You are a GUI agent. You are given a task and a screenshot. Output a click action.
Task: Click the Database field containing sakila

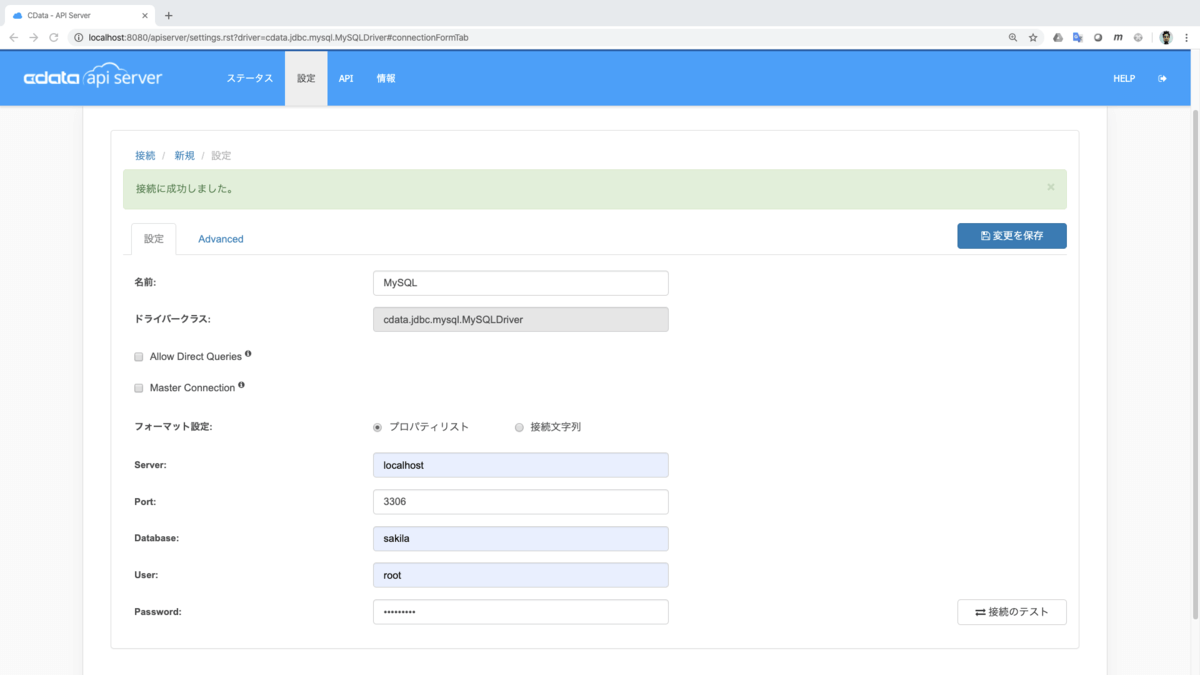click(x=520, y=538)
